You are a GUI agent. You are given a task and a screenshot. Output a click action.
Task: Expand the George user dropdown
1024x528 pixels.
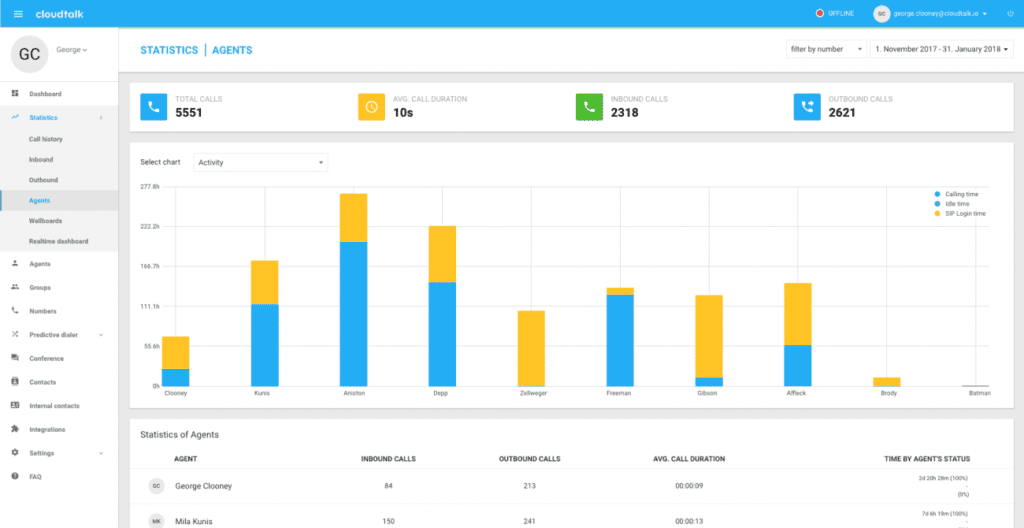72,50
